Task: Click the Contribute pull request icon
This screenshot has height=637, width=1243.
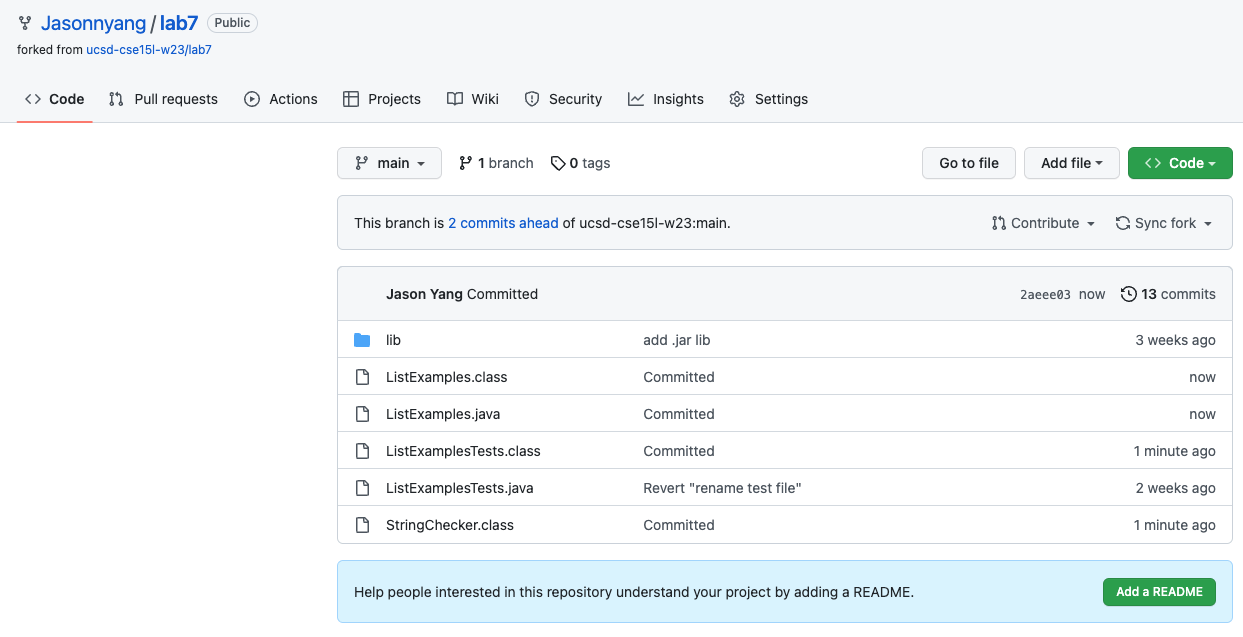Action: click(x=999, y=223)
